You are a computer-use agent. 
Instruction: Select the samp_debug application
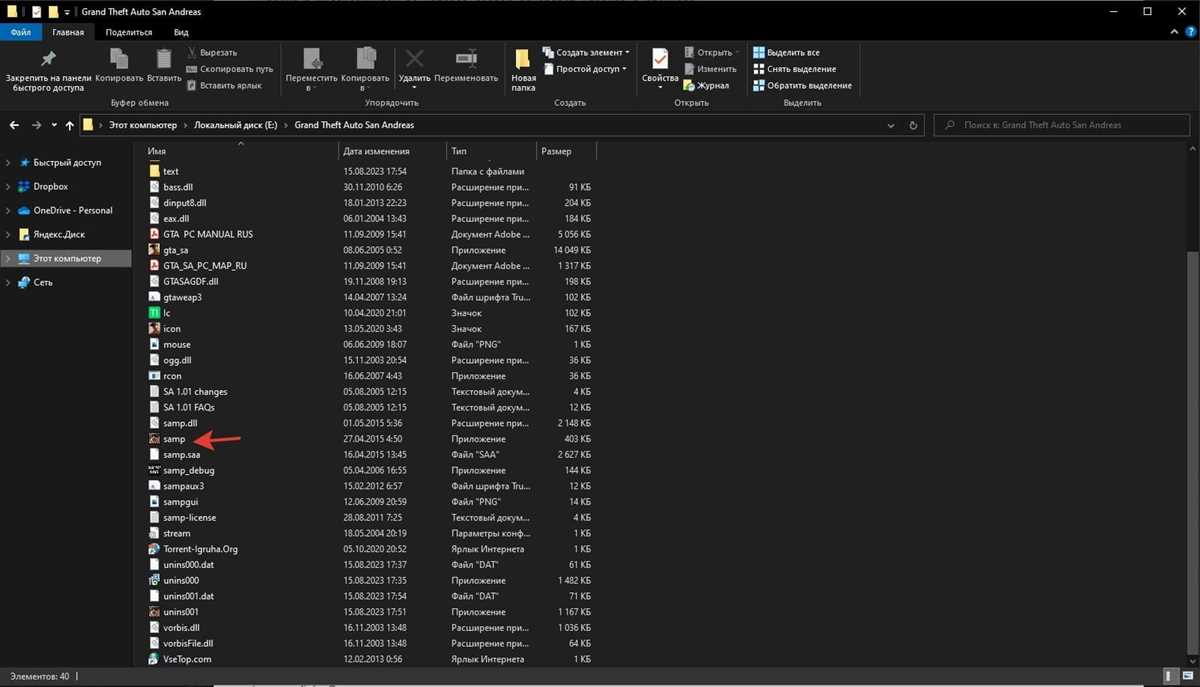point(189,470)
